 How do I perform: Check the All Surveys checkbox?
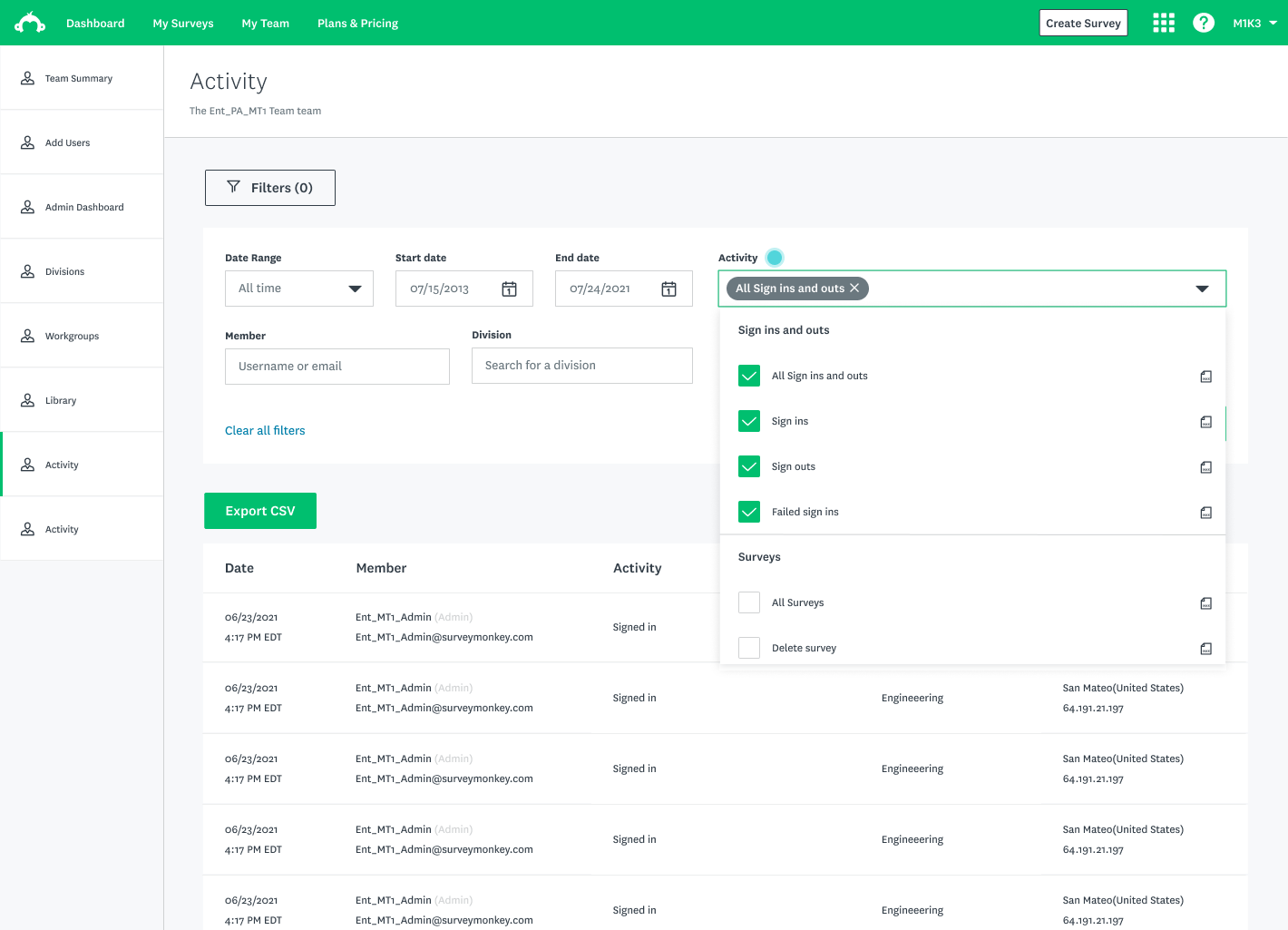(x=749, y=602)
